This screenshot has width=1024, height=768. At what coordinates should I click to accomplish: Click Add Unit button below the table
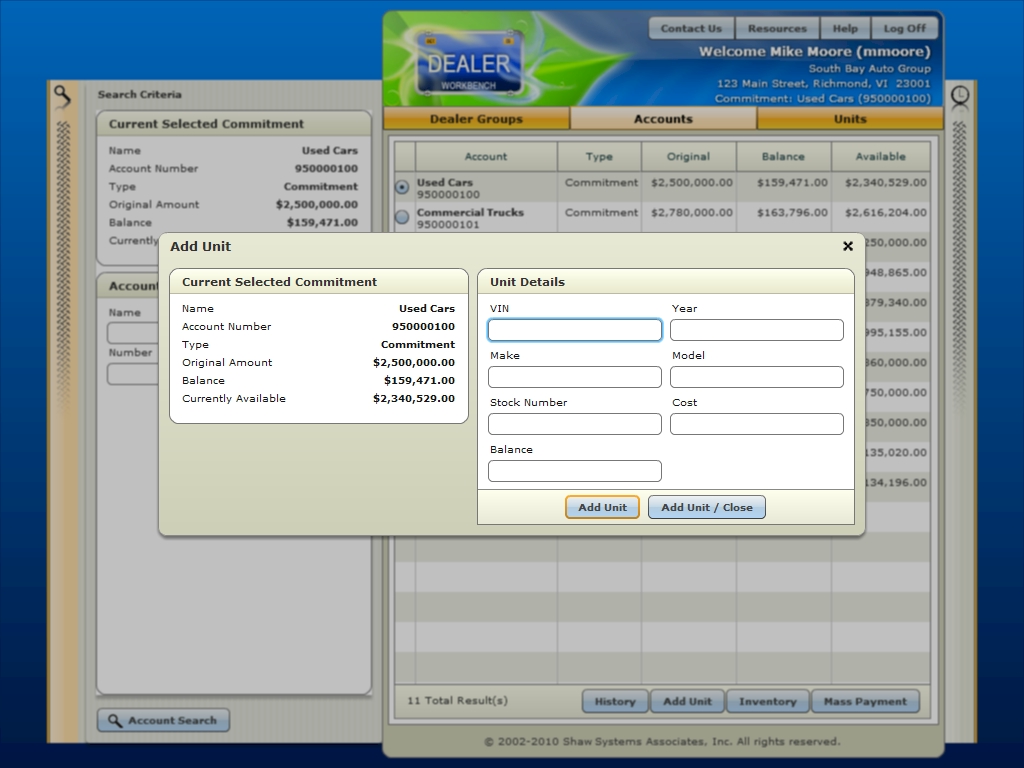coord(688,701)
